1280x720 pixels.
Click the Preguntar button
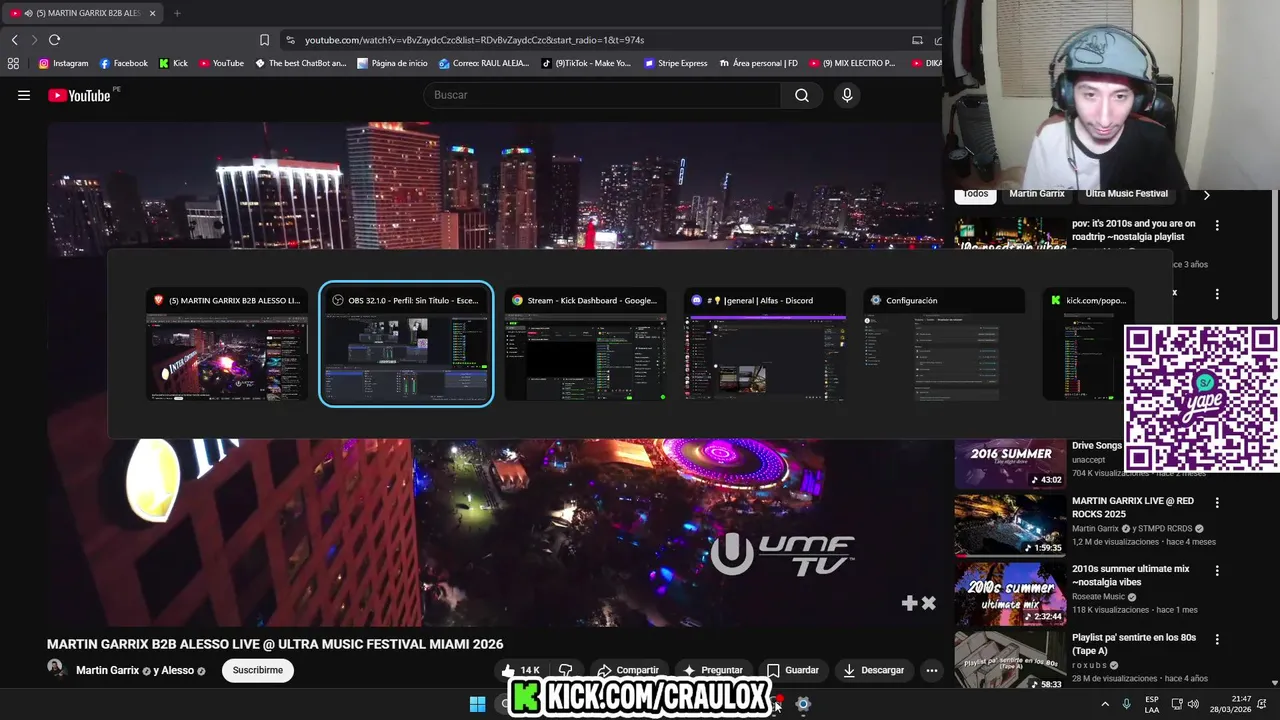713,670
